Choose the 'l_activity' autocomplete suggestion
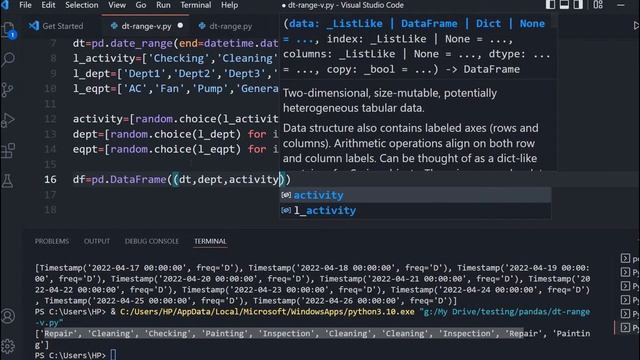The width and height of the screenshot is (640, 360). click(415, 211)
